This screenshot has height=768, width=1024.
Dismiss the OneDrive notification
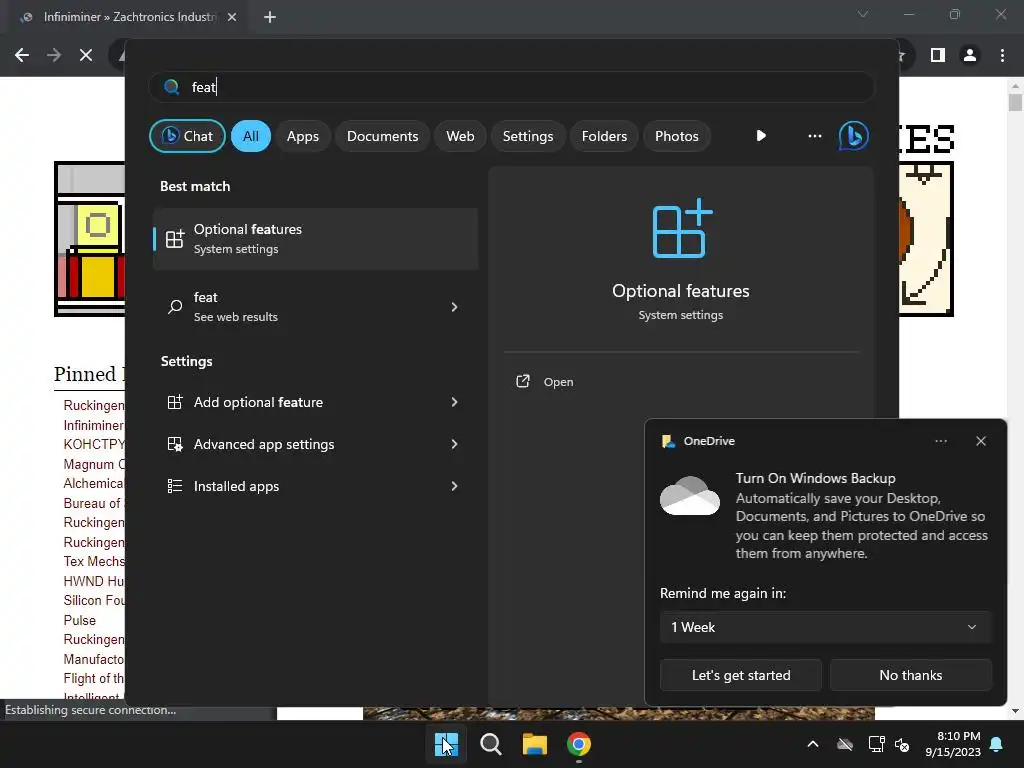point(981,441)
